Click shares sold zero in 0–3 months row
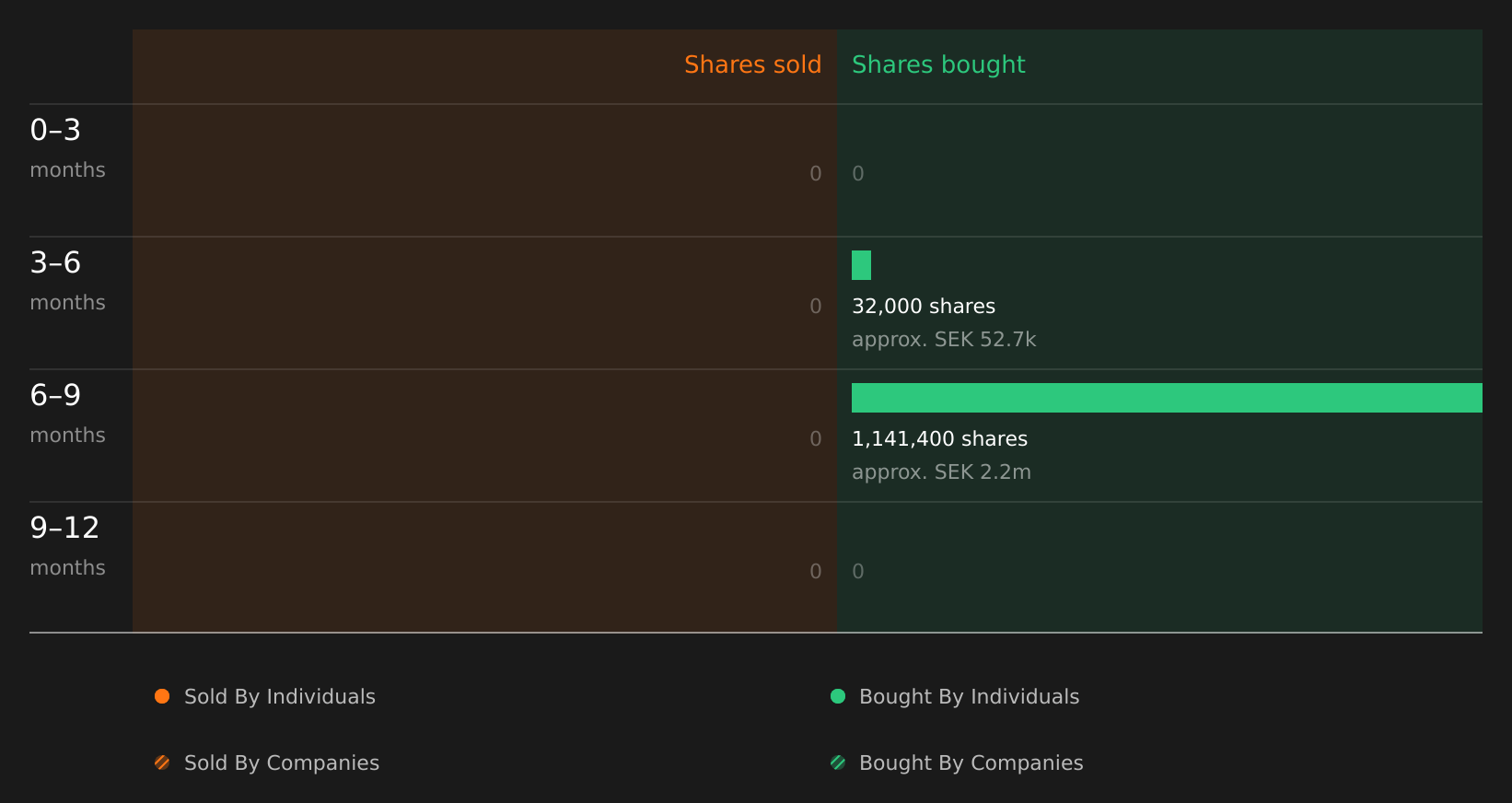Image resolution: width=1512 pixels, height=803 pixels. [816, 174]
